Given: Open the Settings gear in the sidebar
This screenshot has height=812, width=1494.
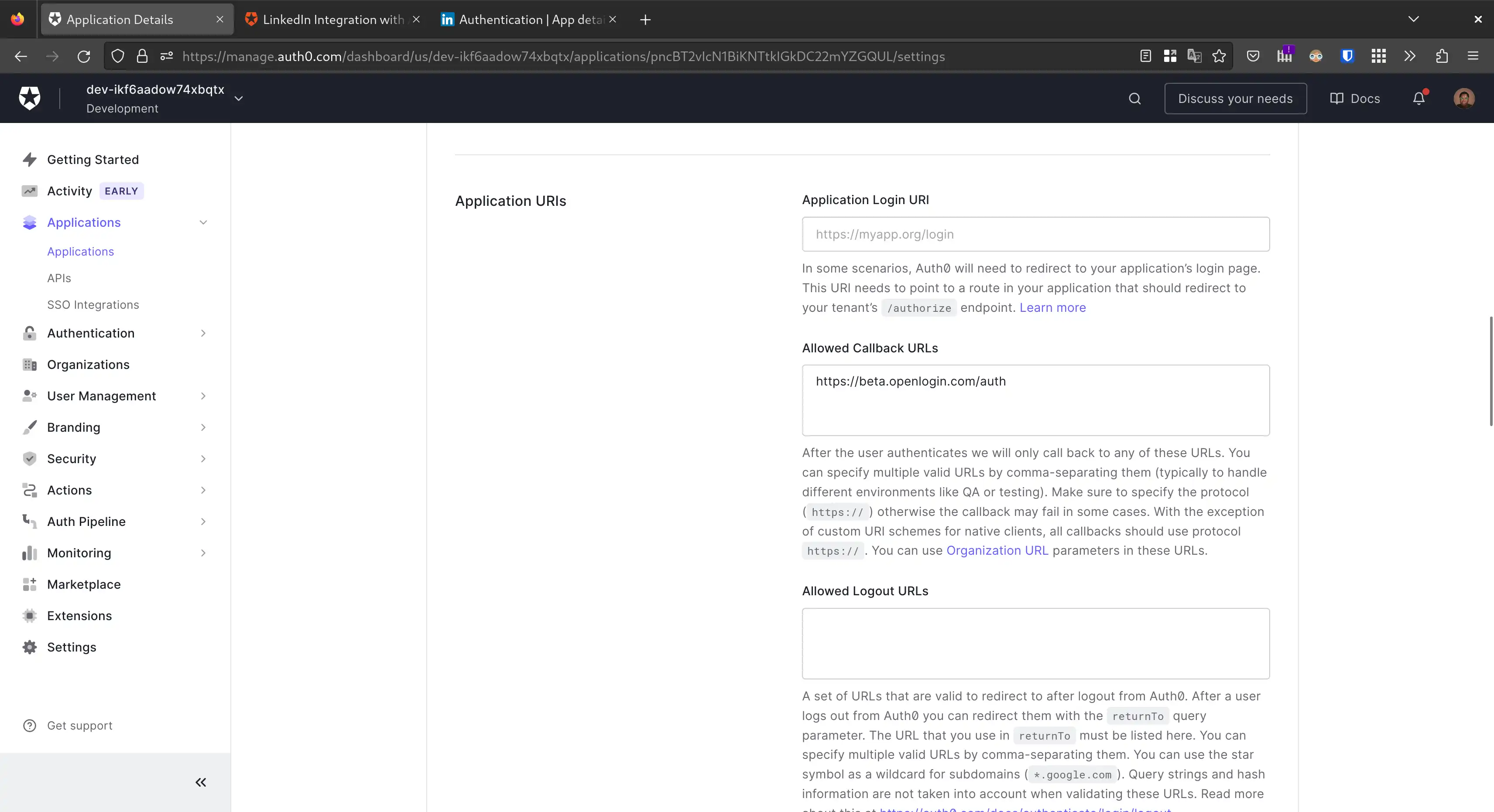Looking at the screenshot, I should 71,647.
